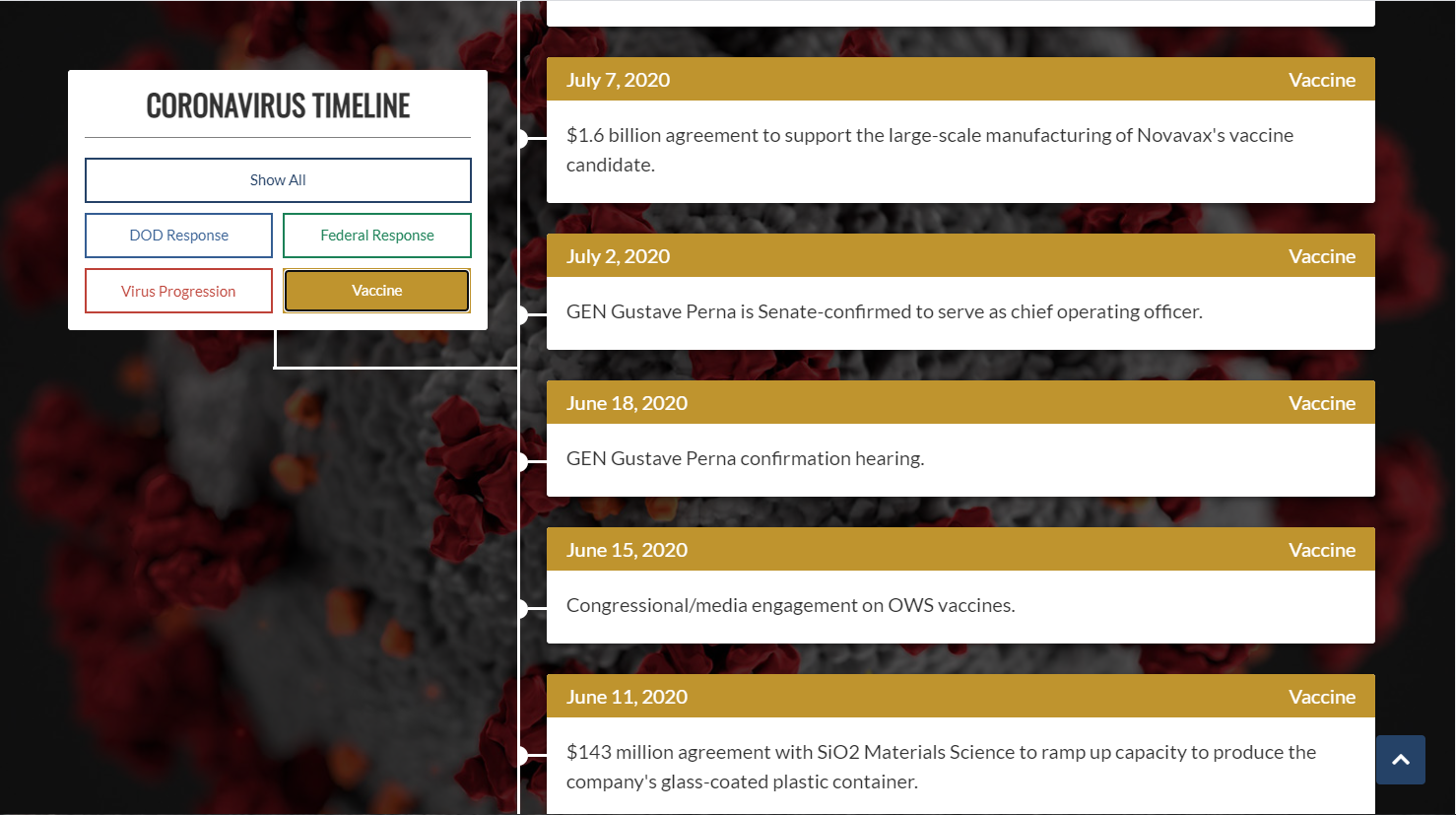Open the July 7, 2020 entry header

(960, 79)
